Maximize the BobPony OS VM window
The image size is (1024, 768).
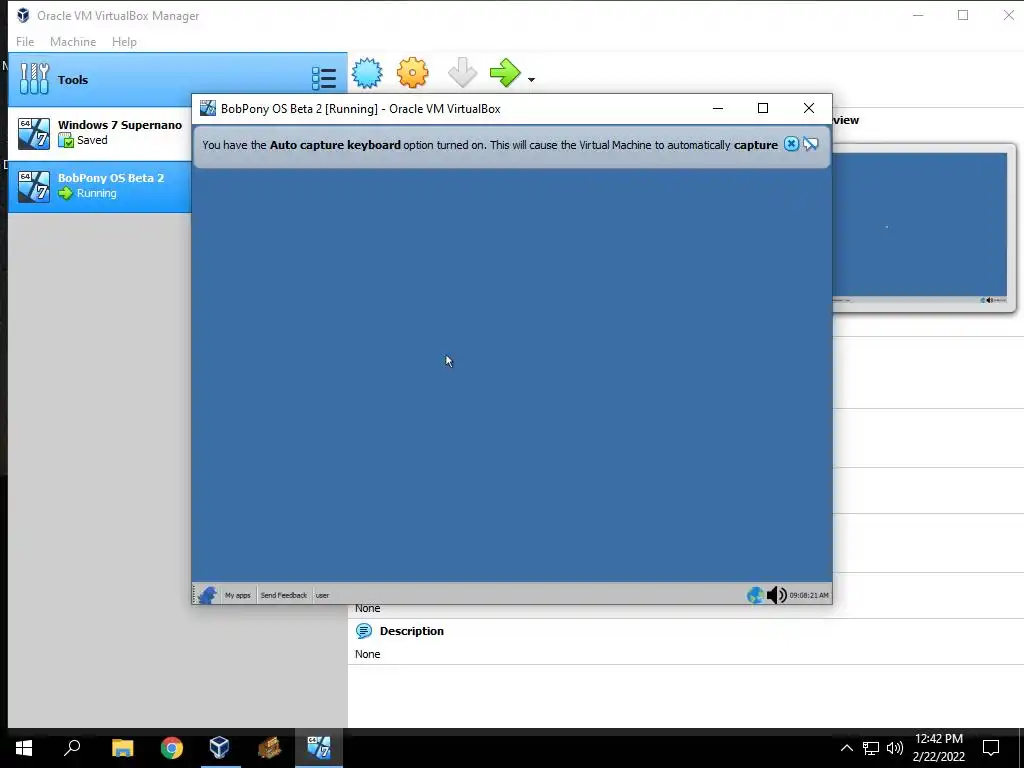(x=763, y=108)
